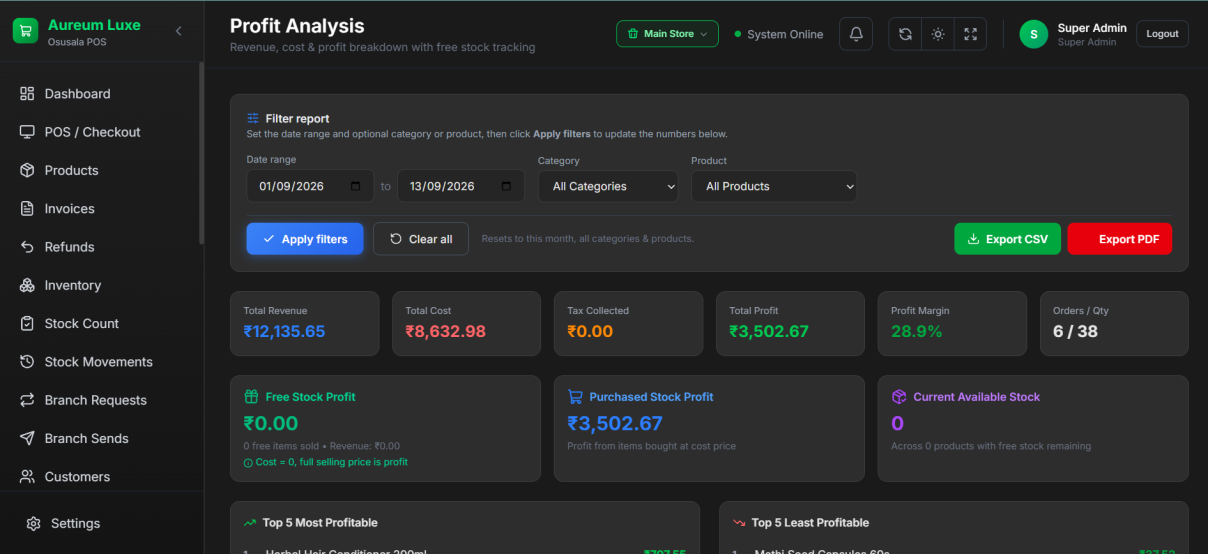
Task: Click the start date field 01/09/2026
Action: coord(310,186)
